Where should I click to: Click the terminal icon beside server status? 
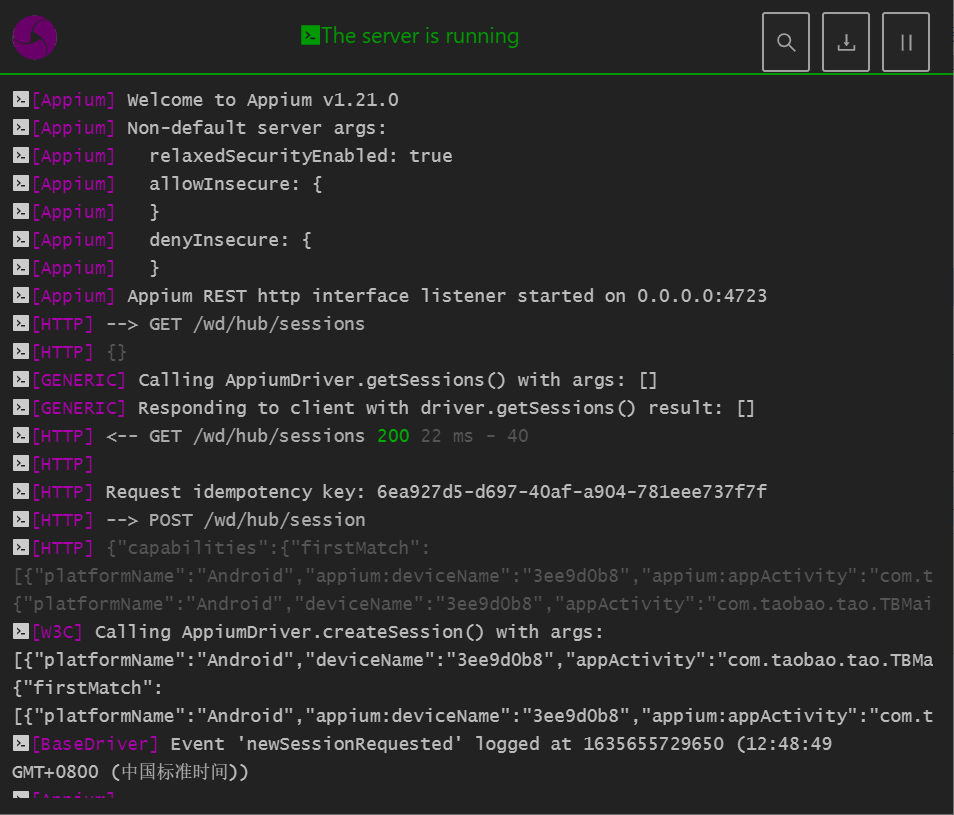(x=310, y=36)
